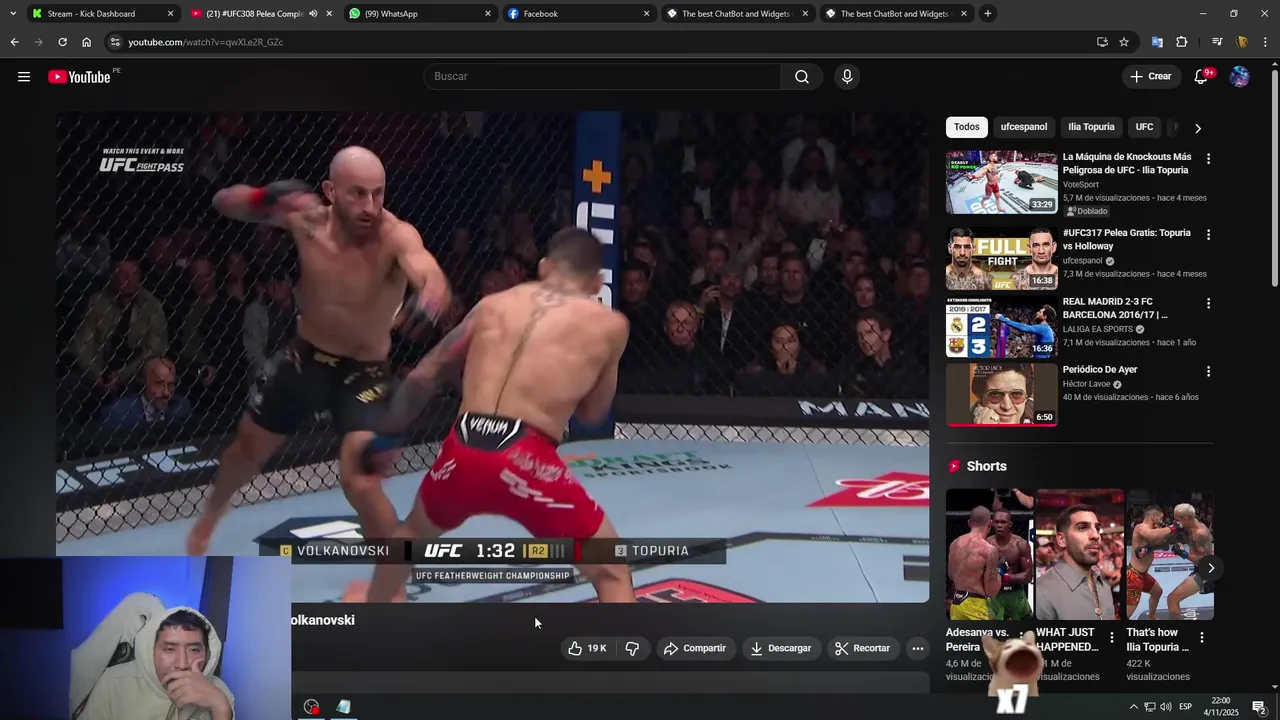Screen dimensions: 1280x720
Task: Open the Real Madrid 2-3 FC Barcelona thumbnail
Action: [x=1001, y=327]
